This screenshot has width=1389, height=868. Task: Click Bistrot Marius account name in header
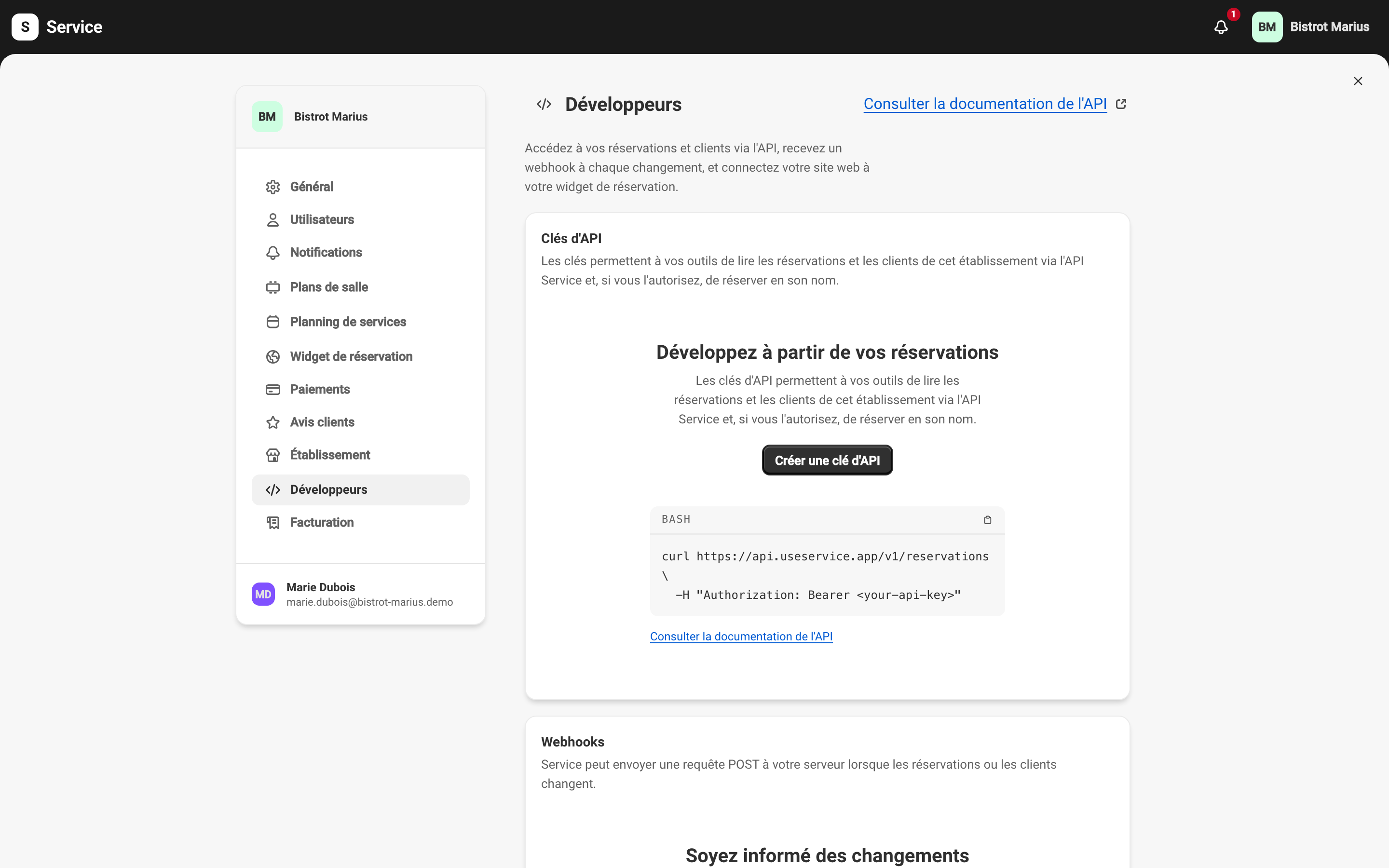1329,27
